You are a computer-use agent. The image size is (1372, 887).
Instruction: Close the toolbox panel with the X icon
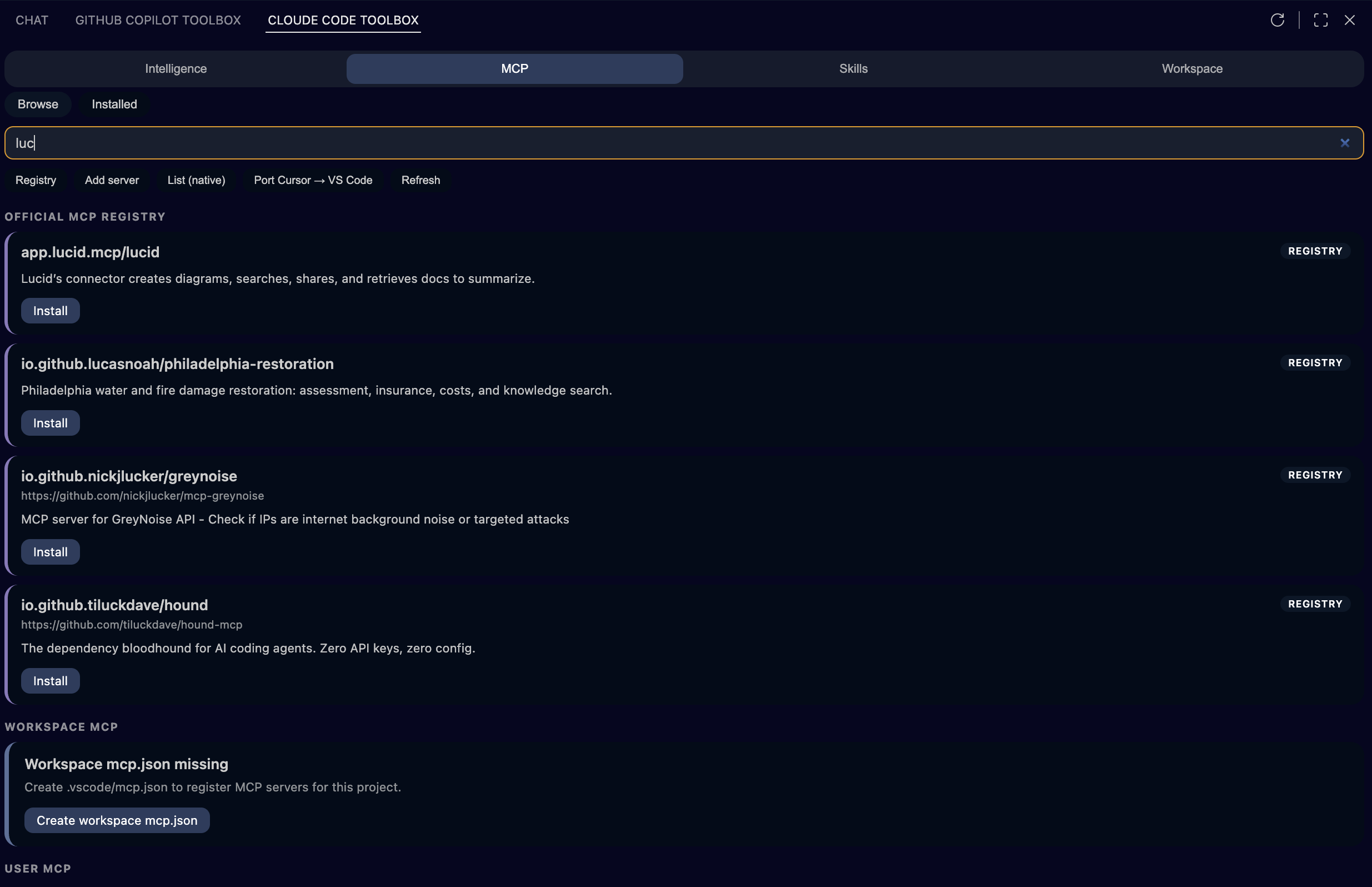[x=1350, y=19]
